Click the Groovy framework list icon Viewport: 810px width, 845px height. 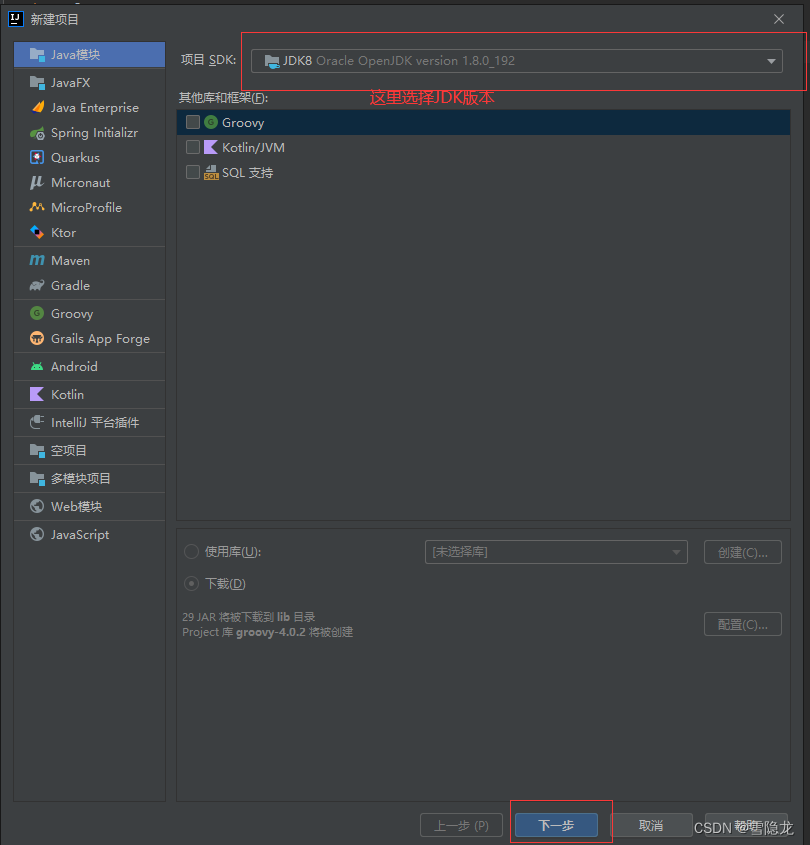coord(211,122)
